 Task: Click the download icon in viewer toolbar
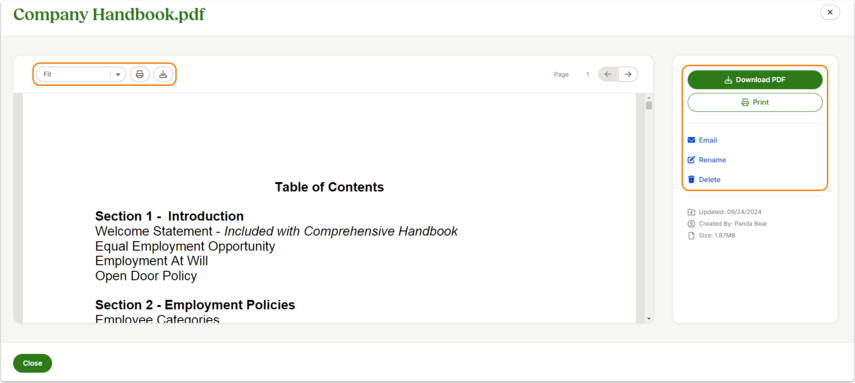click(162, 74)
